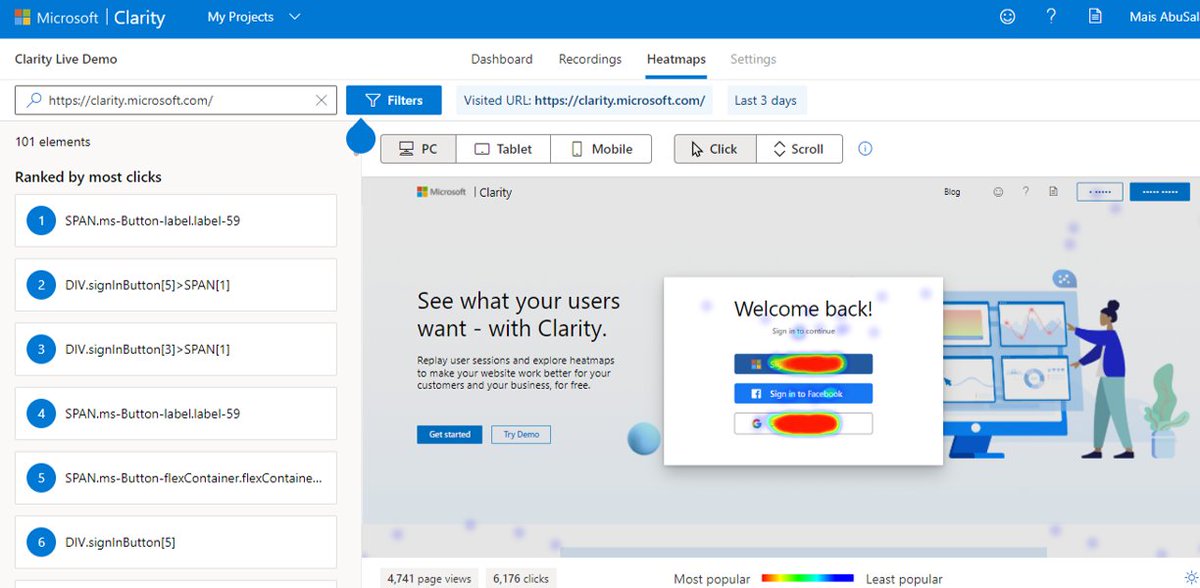Click the heatmap popularity color scale
Image resolution: width=1200 pixels, height=588 pixels.
click(x=808, y=578)
